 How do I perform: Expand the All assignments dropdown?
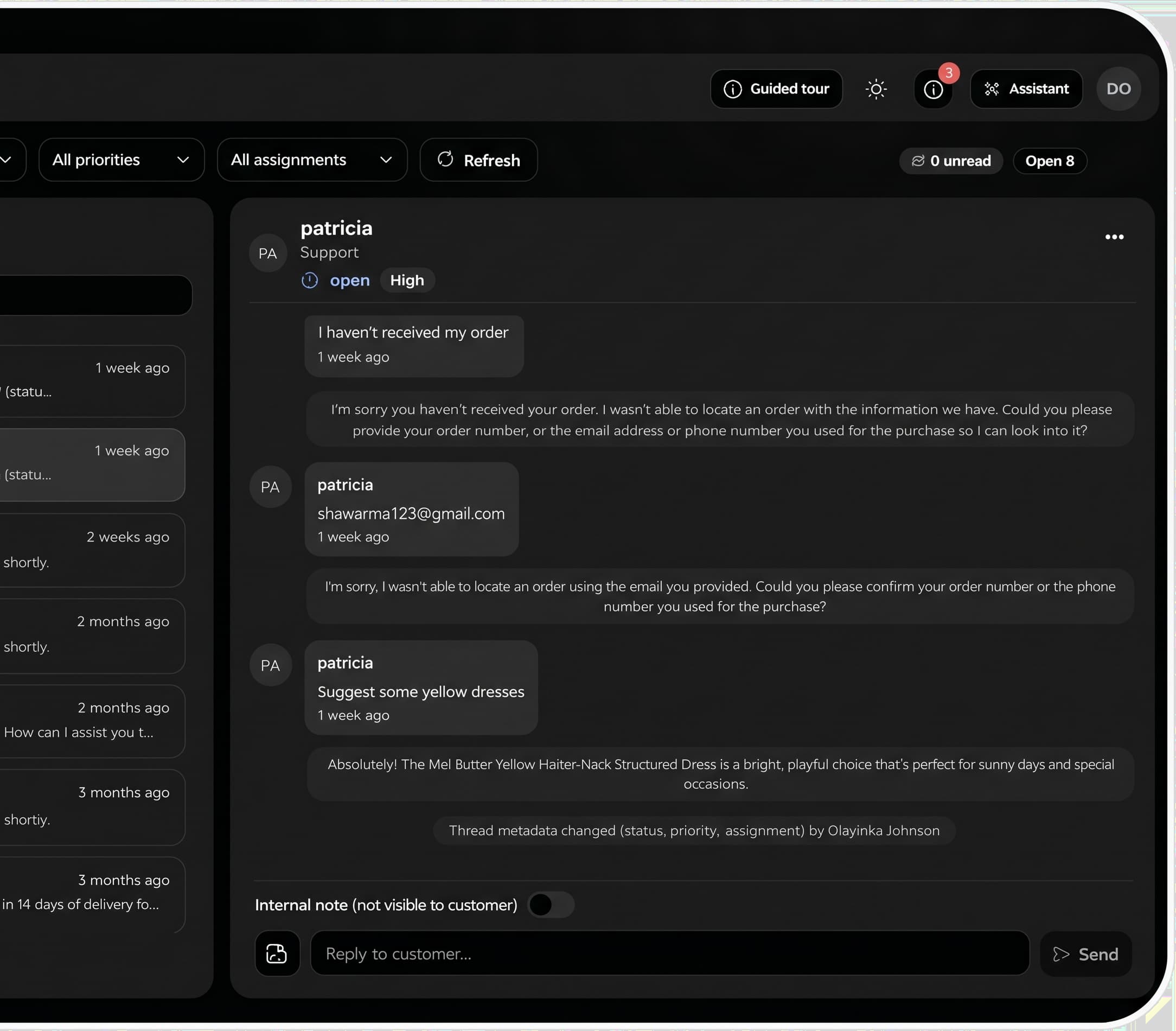click(312, 160)
